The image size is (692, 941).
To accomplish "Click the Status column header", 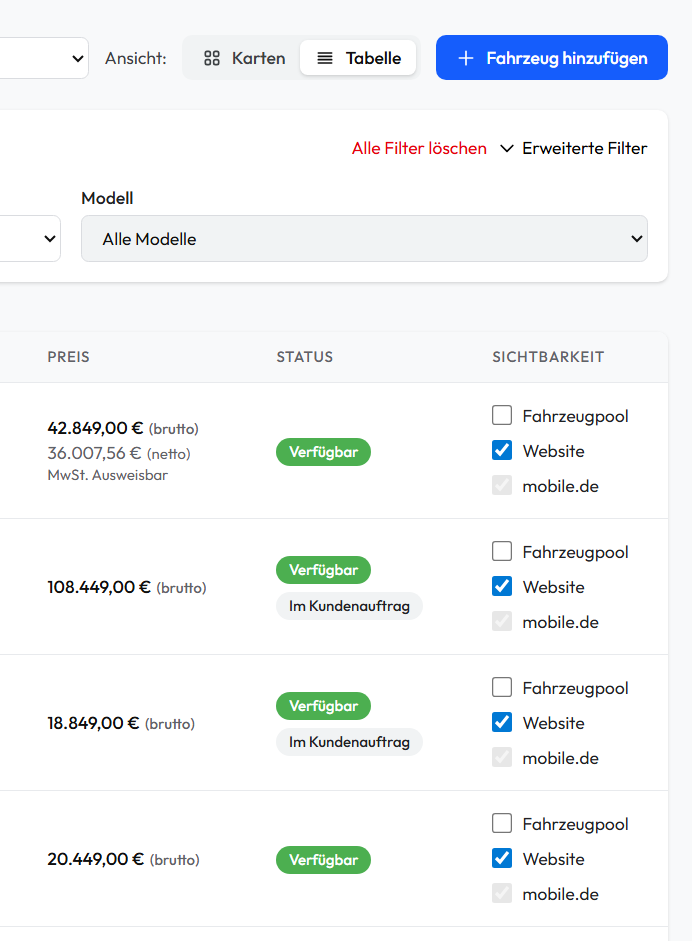I will click(305, 357).
